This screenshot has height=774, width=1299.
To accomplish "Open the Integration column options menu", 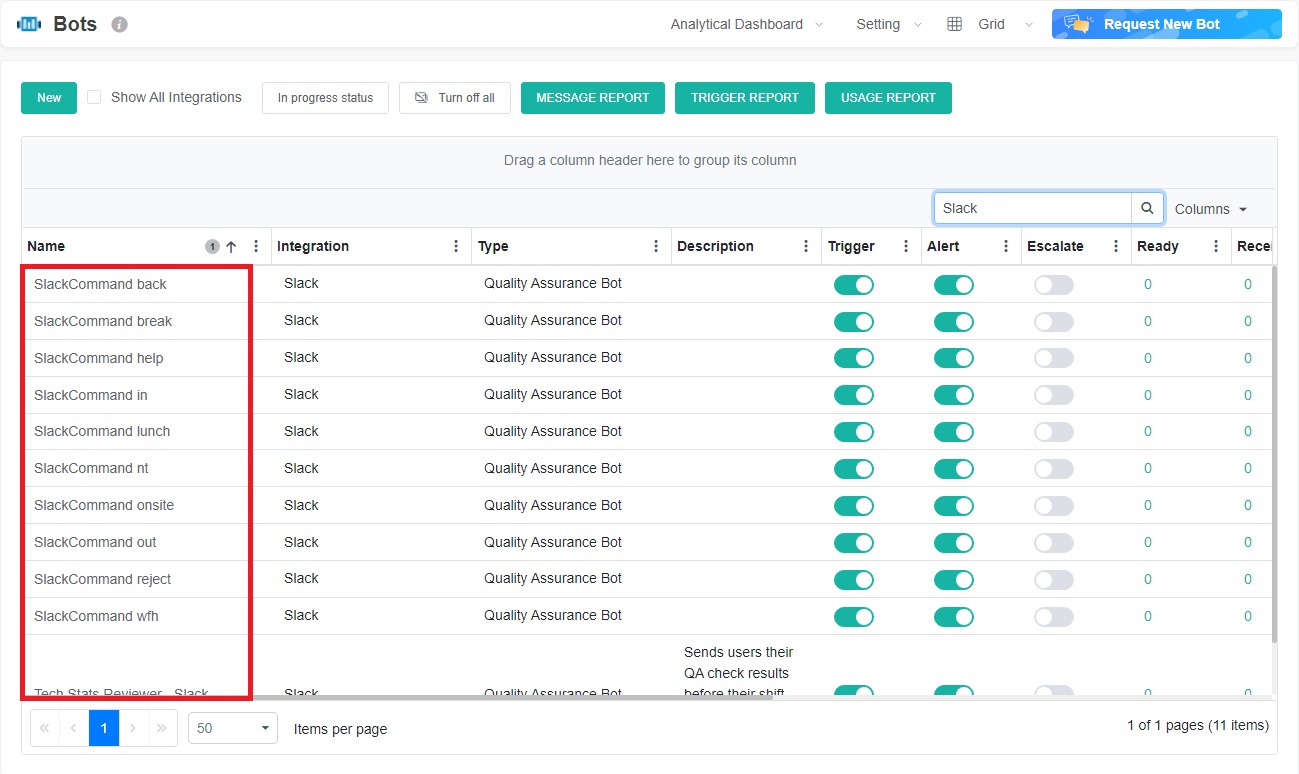I will [x=456, y=246].
